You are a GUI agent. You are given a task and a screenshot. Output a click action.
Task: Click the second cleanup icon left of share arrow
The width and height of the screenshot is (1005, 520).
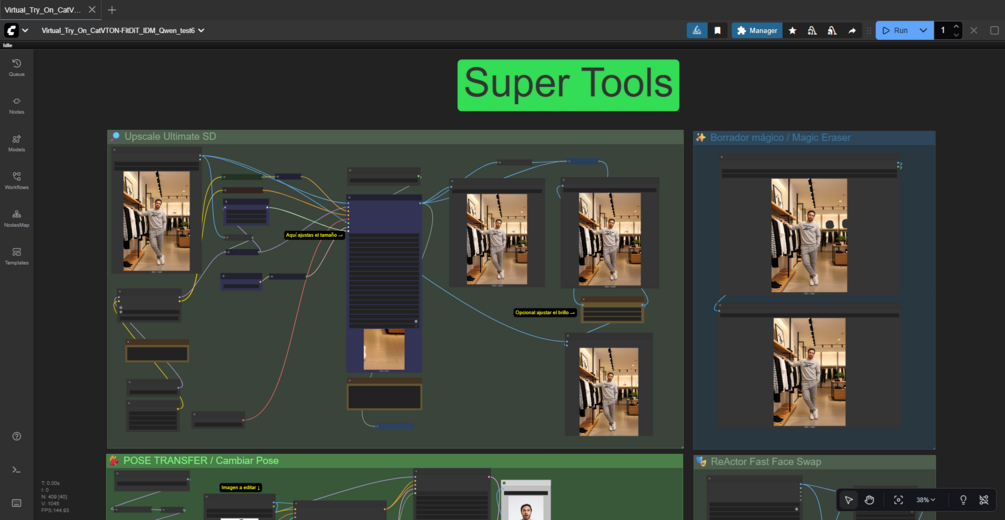click(832, 30)
